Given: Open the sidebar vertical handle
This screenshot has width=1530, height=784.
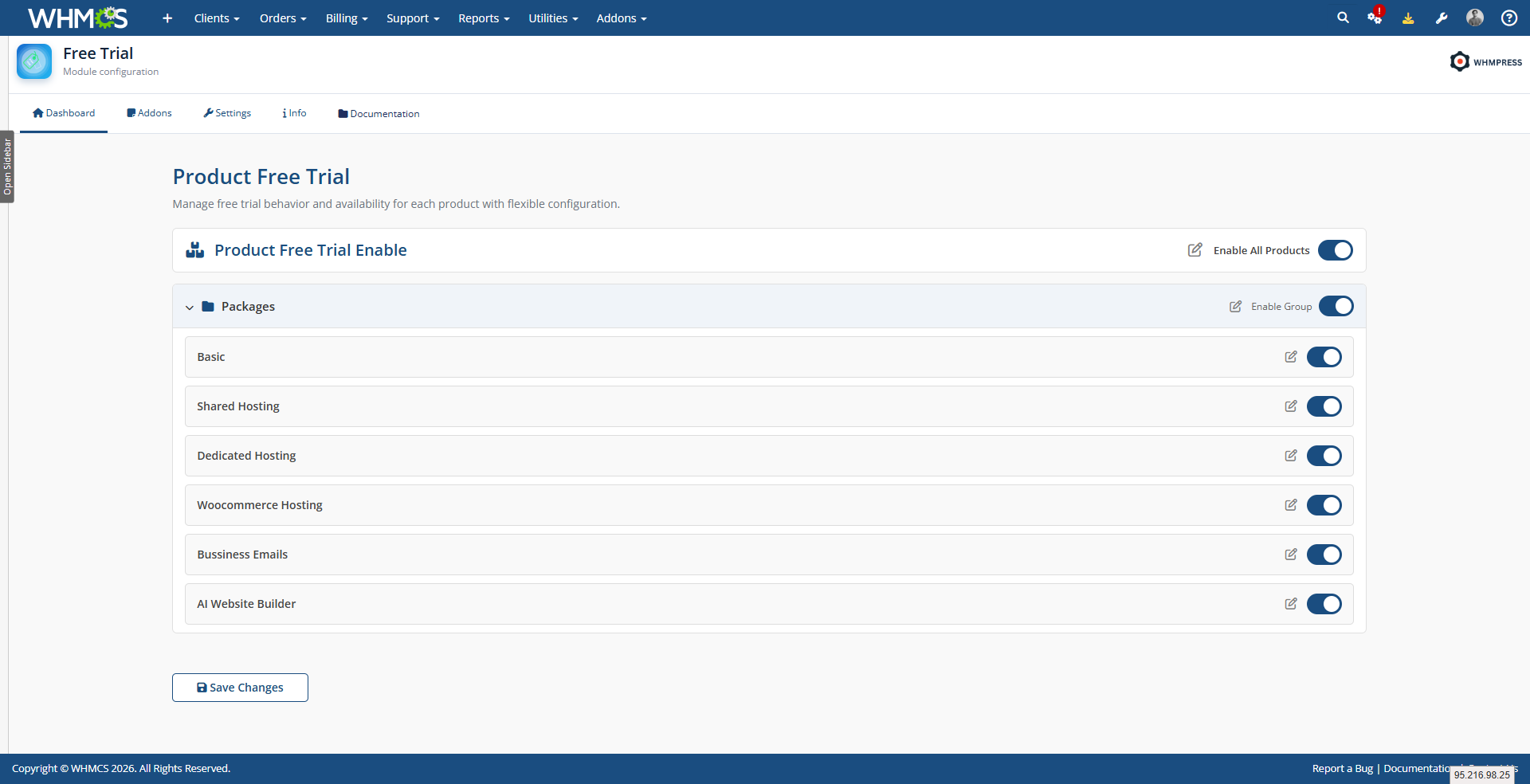Looking at the screenshot, I should [x=7, y=167].
